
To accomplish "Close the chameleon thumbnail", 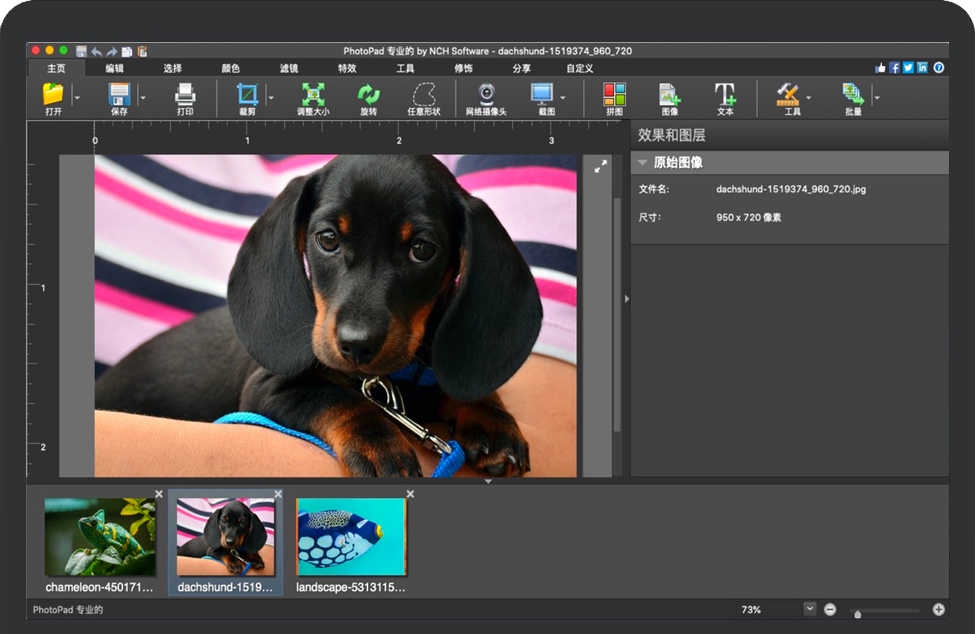I will 159,494.
